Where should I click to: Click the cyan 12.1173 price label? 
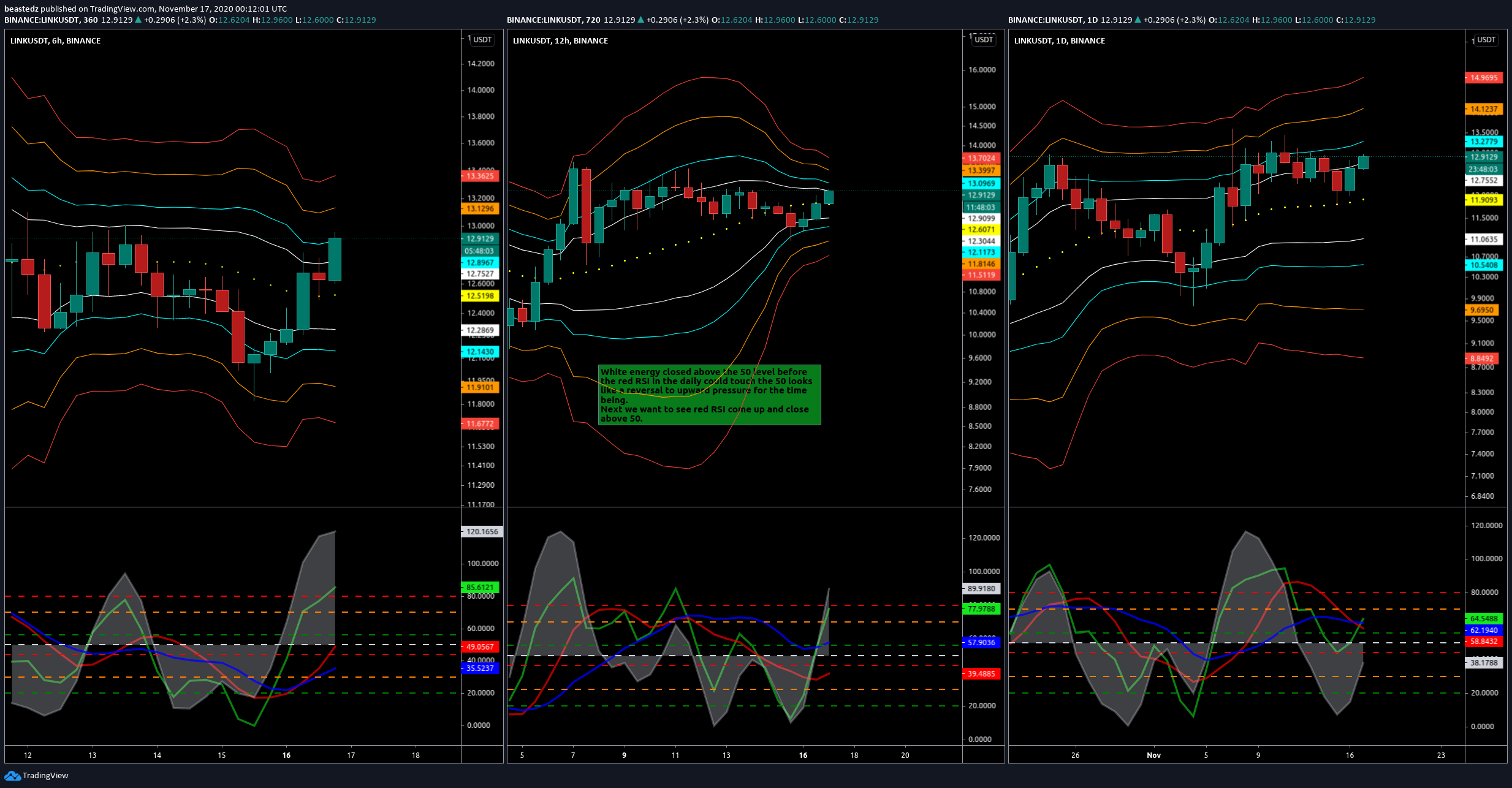(x=981, y=252)
